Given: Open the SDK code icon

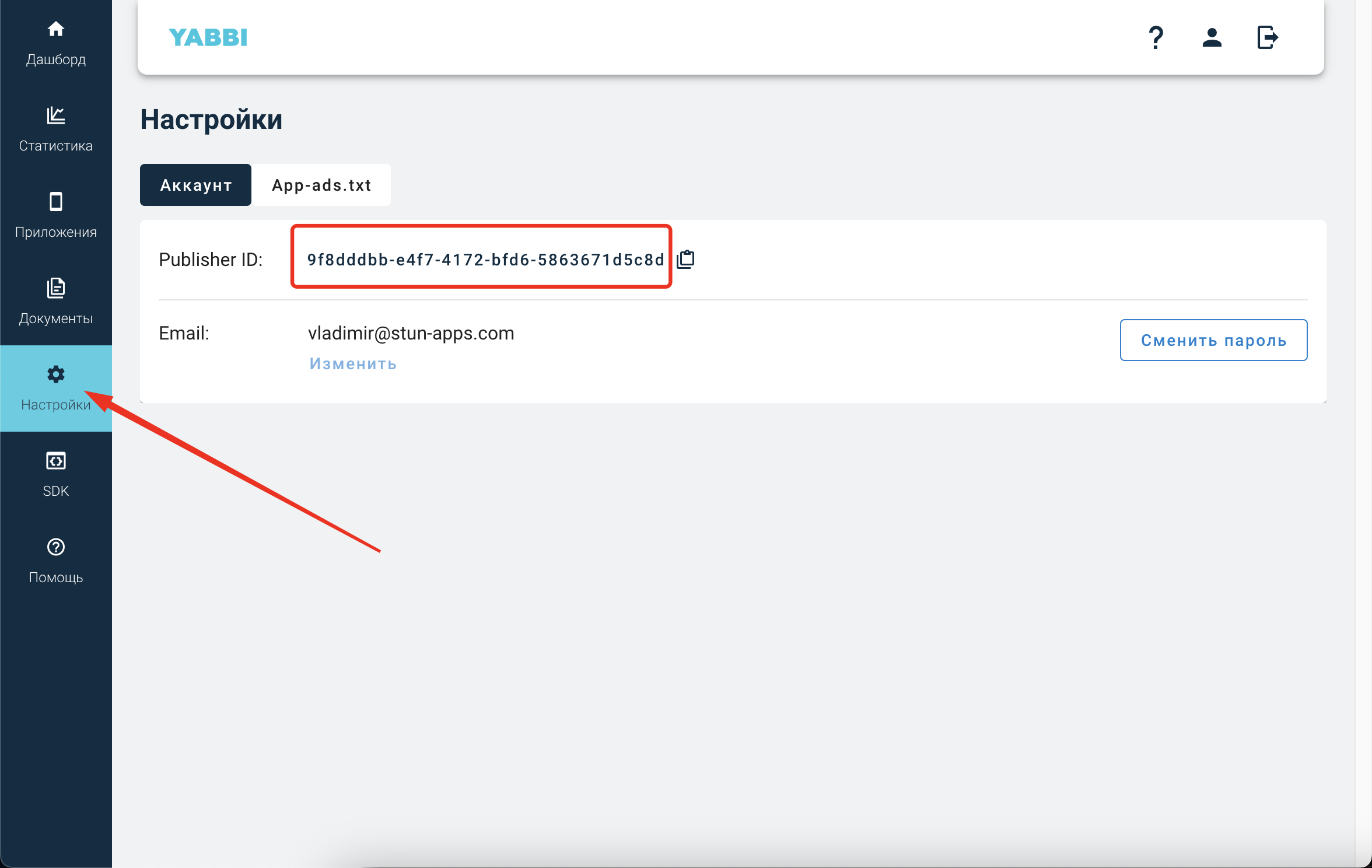Looking at the screenshot, I should point(56,461).
